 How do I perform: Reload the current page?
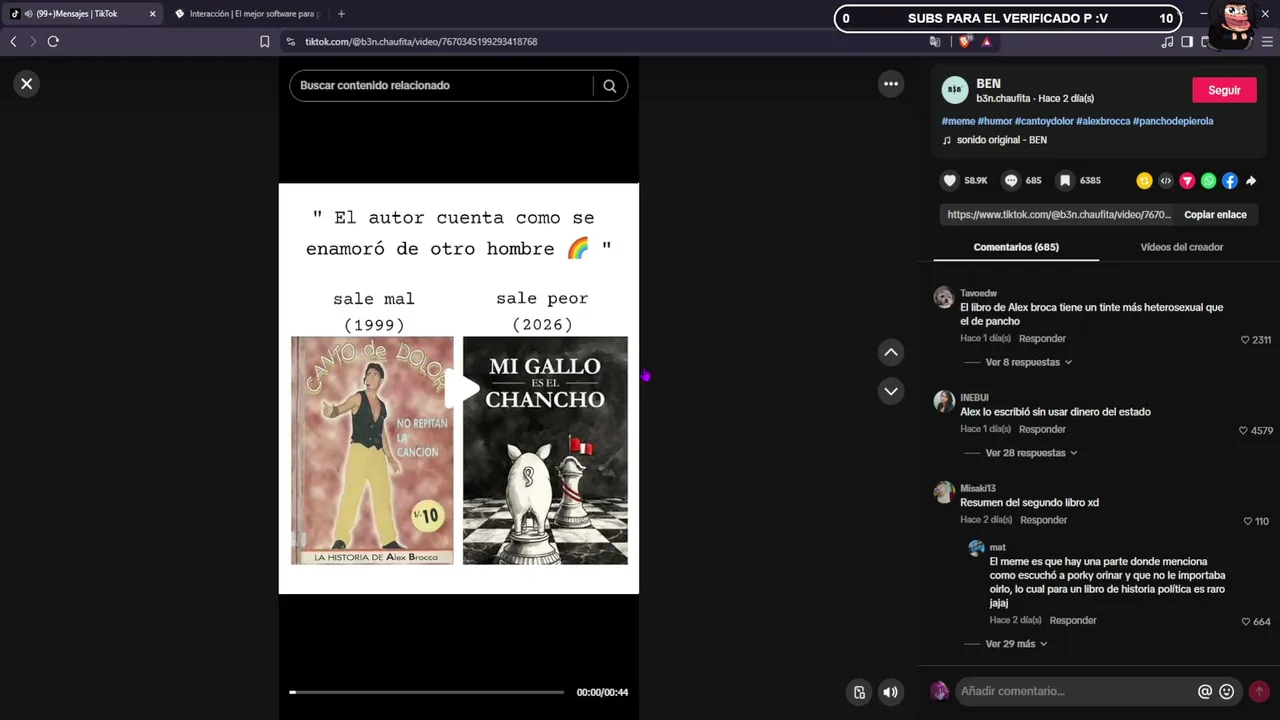[53, 42]
